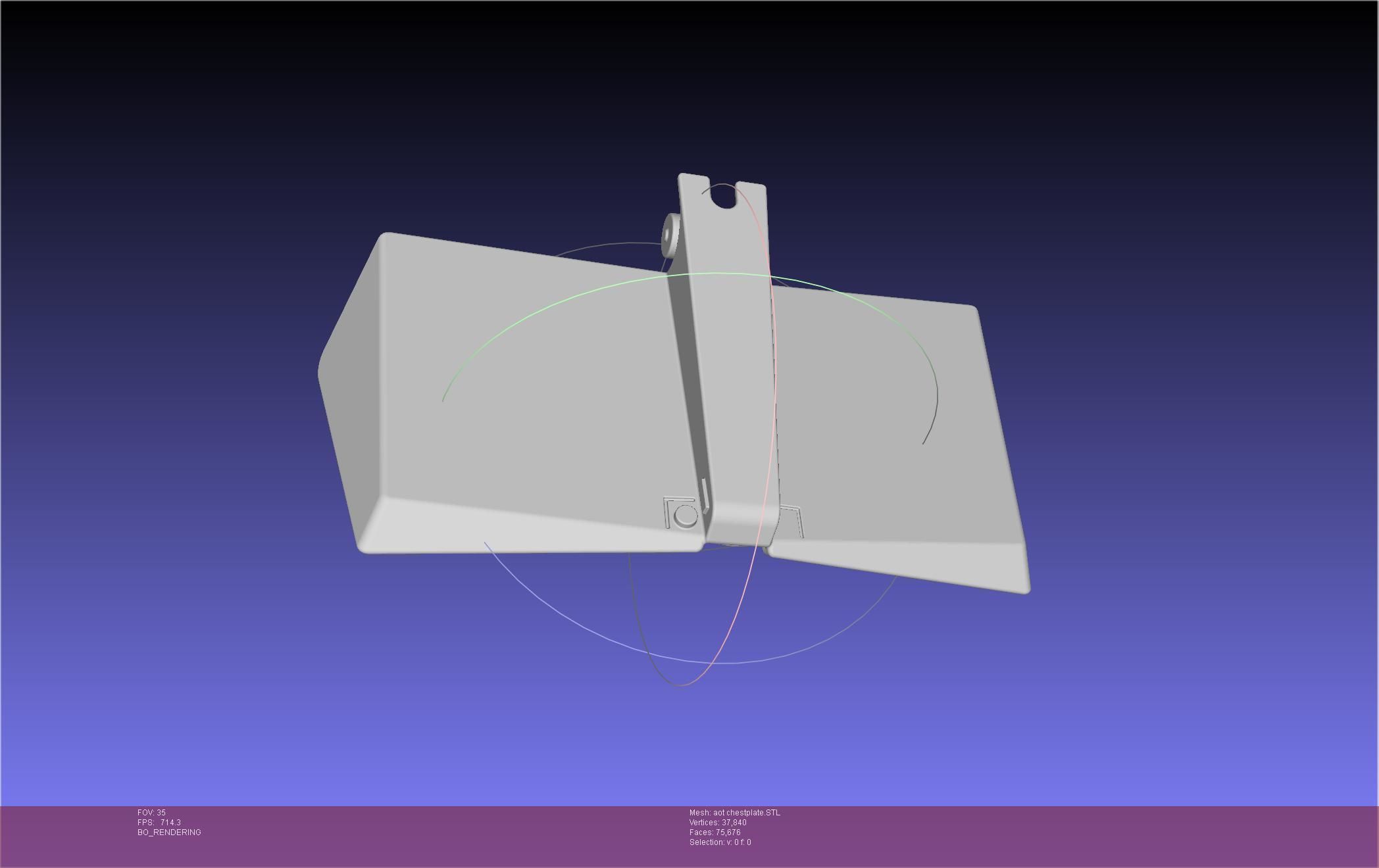The height and width of the screenshot is (868, 1379).
Task: Click the FPS: 714.3 readout
Action: coord(159,823)
